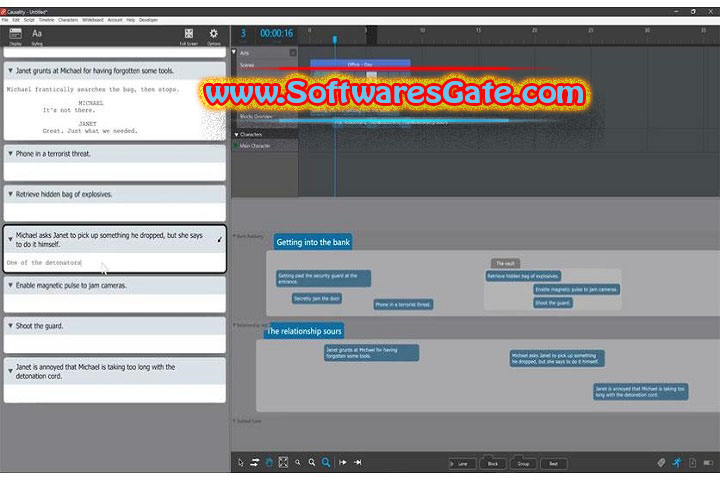Collapse 'Janet is annoyed' beat card
This screenshot has height=480, width=720.
[10, 371]
